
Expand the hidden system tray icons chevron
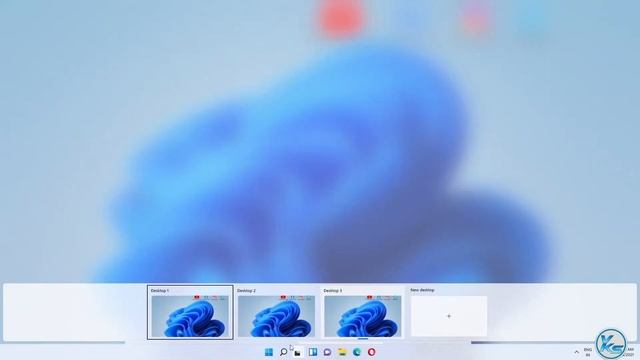(576, 352)
